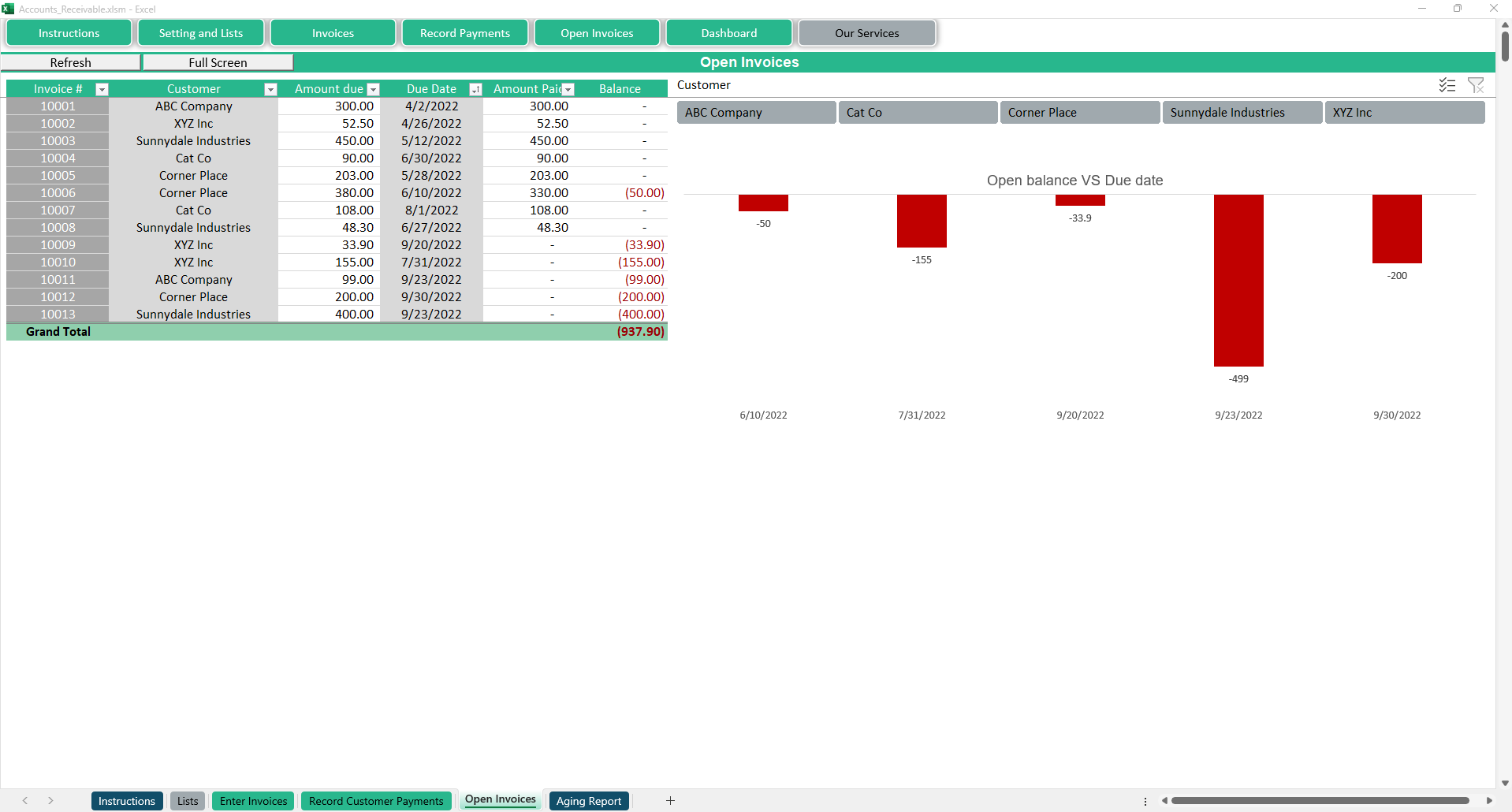Clear the Customer slicer filter
Image resolution: width=1512 pixels, height=812 pixels.
(1475, 85)
